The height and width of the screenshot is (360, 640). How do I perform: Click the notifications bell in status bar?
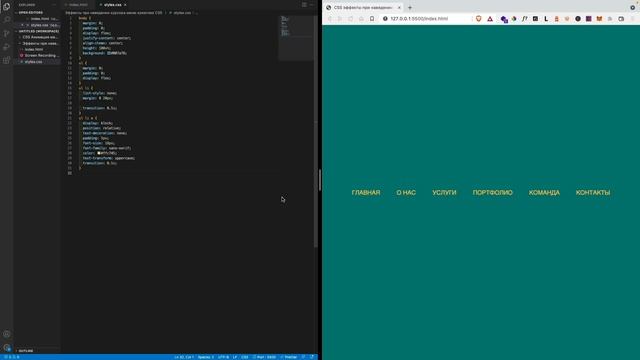[x=312, y=357]
